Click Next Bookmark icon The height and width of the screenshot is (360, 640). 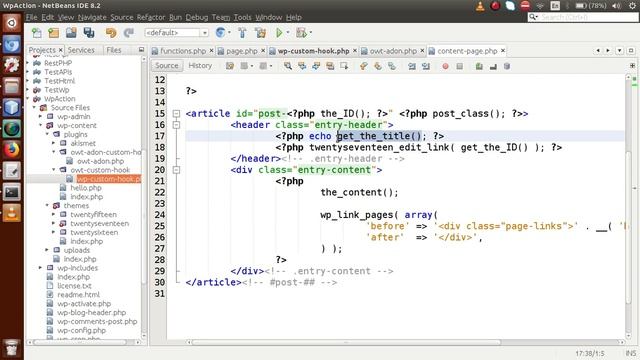pyautogui.click(x=378, y=66)
